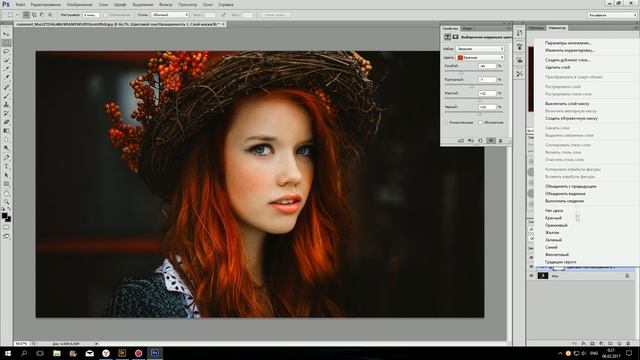Open the collapsed Clone Source panel icon

[519, 60]
